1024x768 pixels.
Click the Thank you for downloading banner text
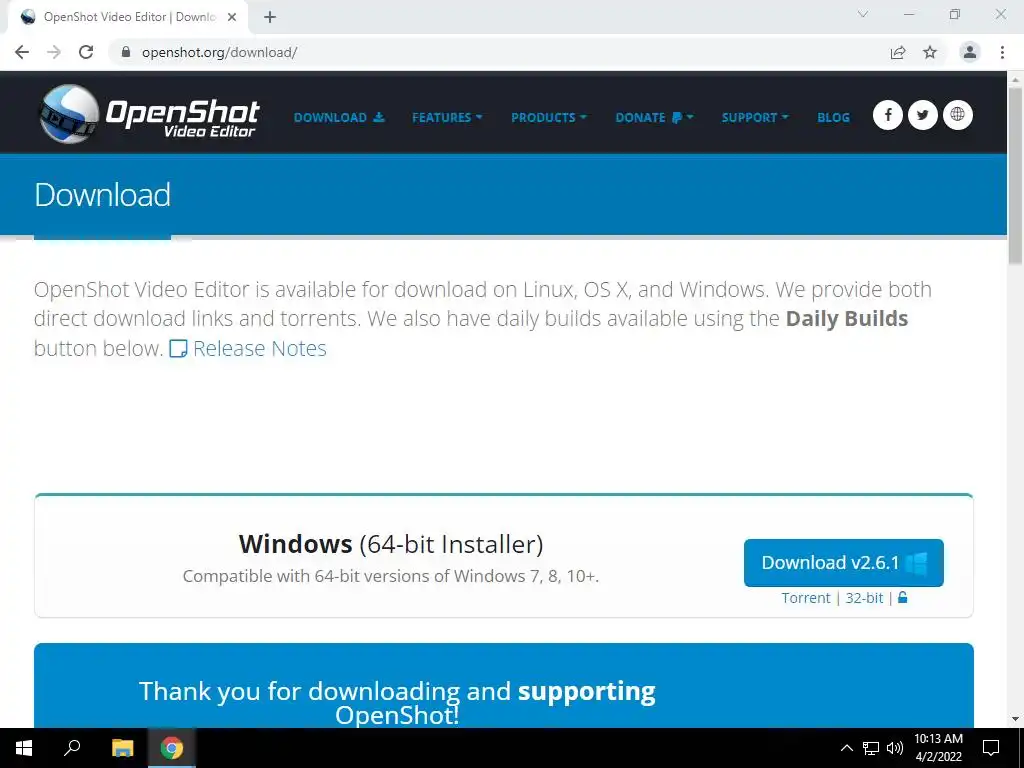[397, 703]
